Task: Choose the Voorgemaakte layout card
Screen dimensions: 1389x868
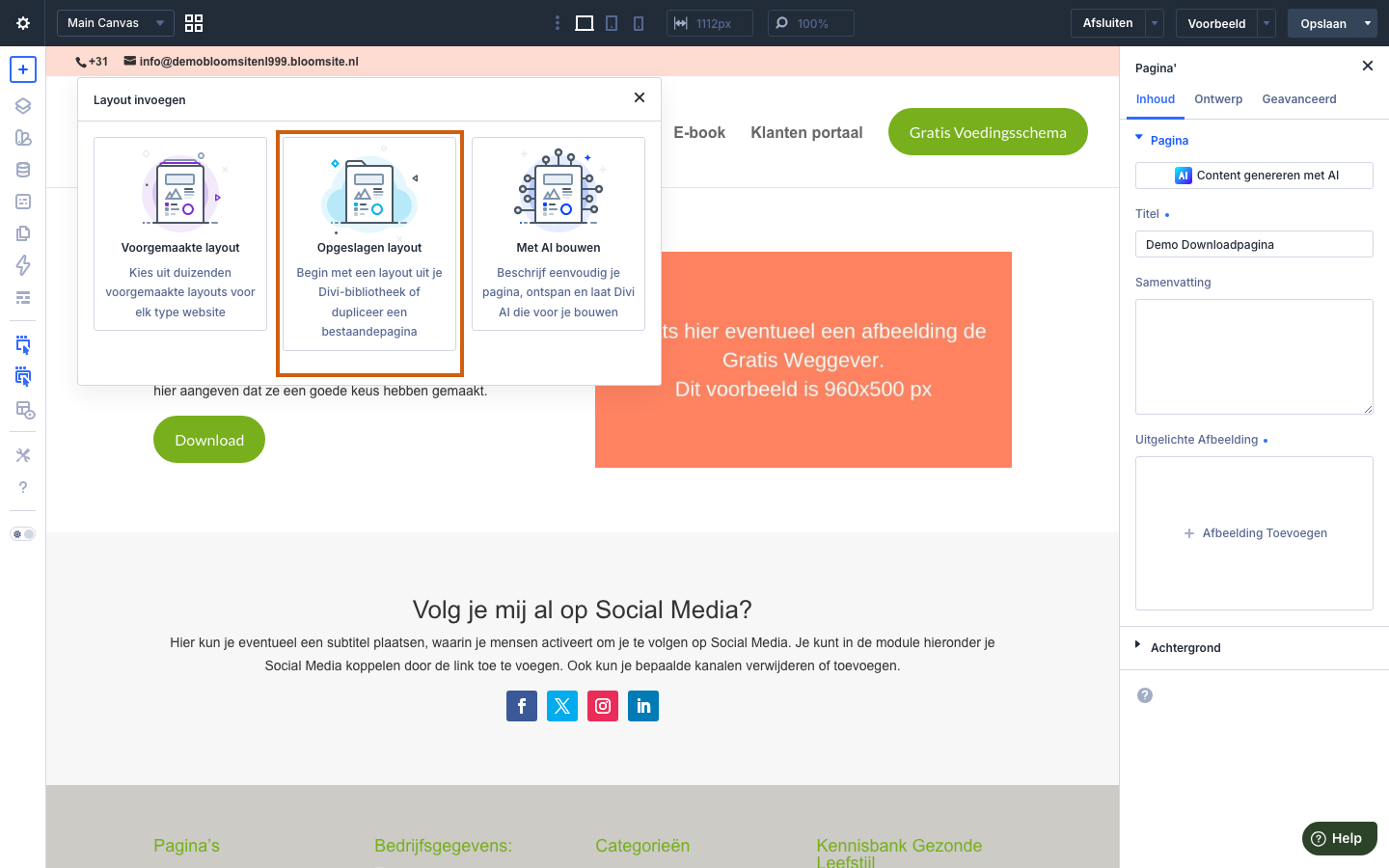Action: click(x=180, y=234)
